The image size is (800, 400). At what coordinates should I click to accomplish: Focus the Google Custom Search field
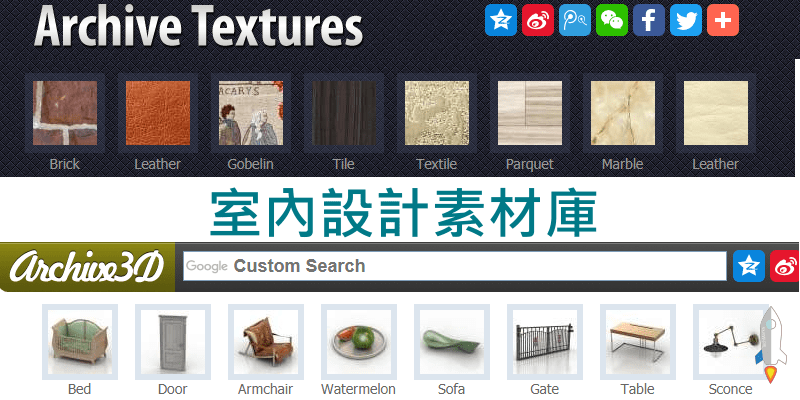pos(455,266)
